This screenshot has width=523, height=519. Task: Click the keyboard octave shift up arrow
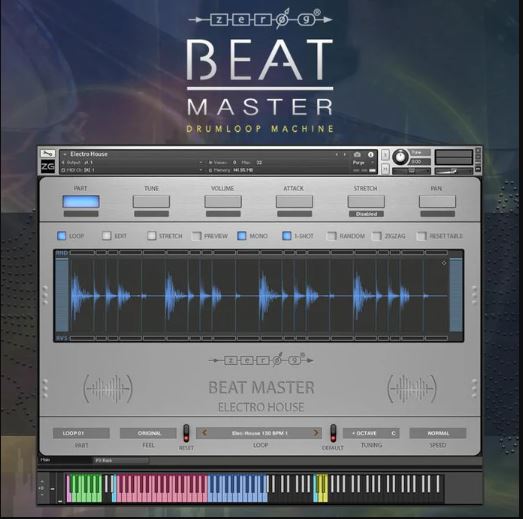42,481
